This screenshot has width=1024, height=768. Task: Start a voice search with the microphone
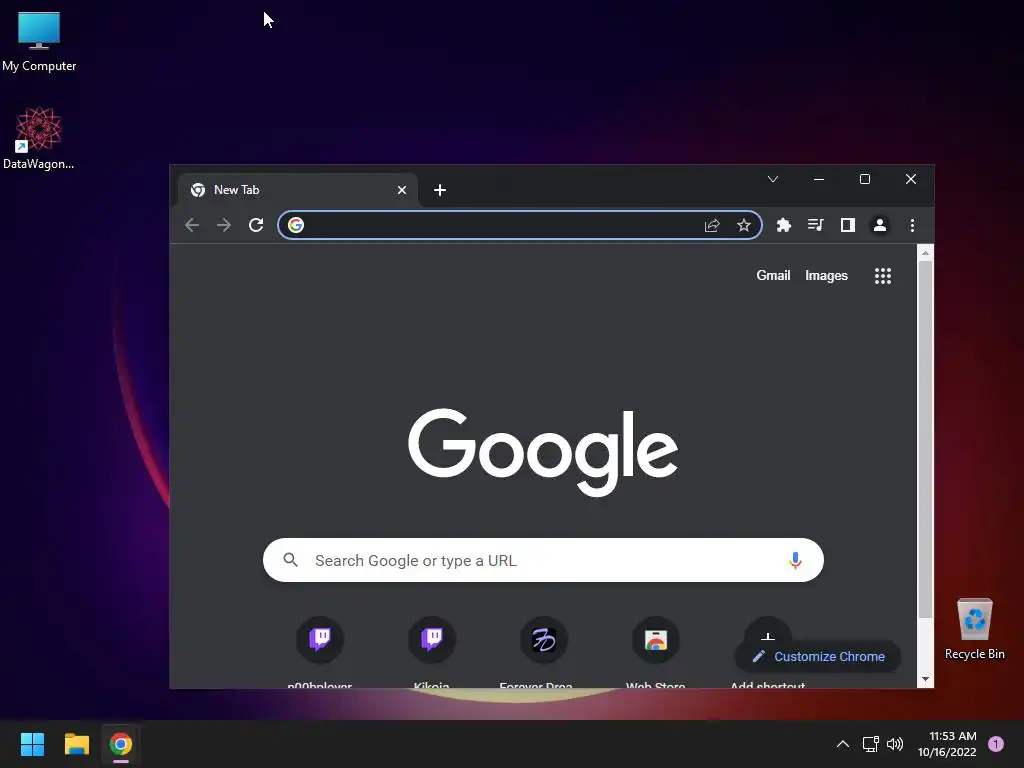(x=795, y=560)
